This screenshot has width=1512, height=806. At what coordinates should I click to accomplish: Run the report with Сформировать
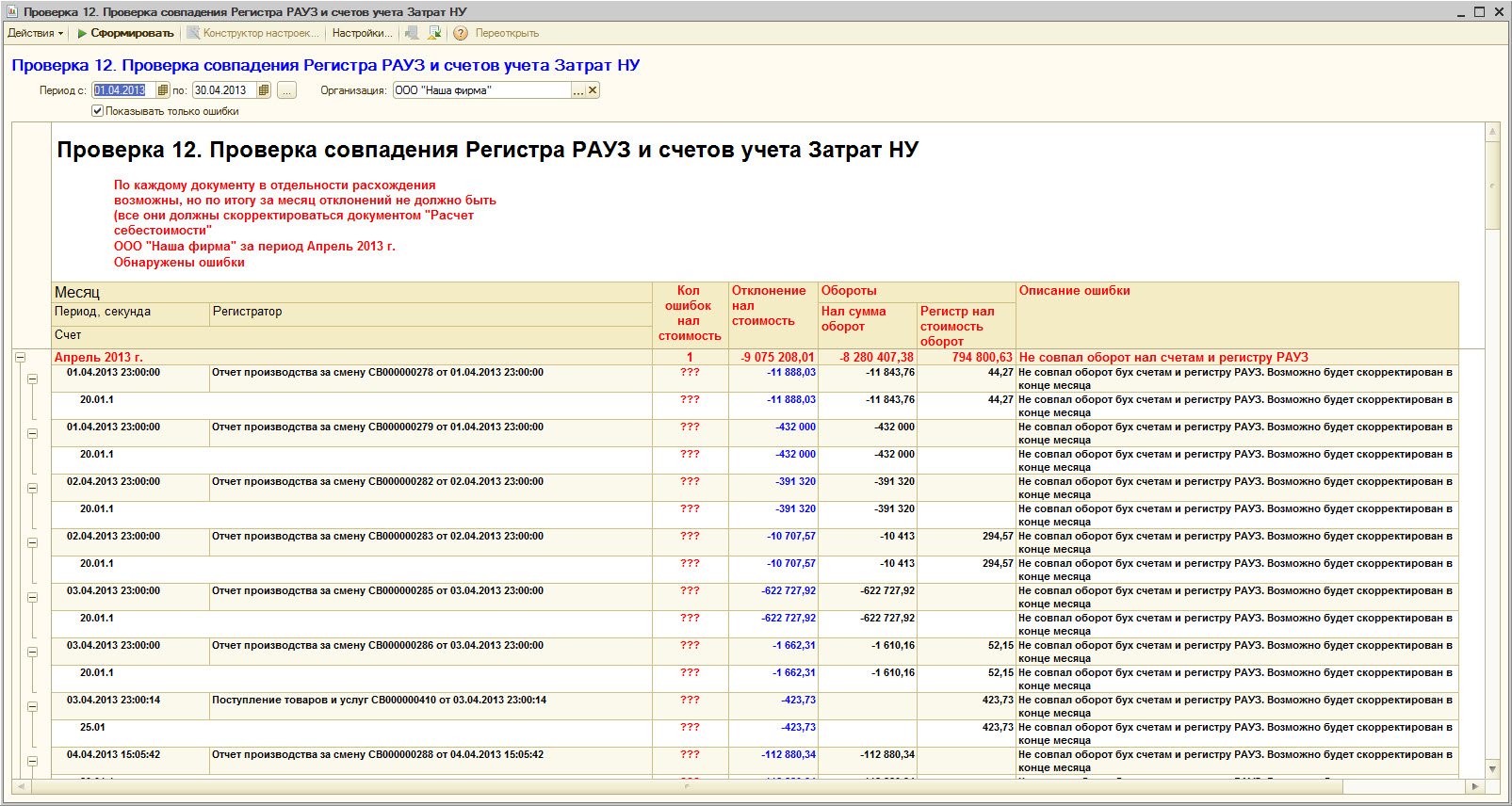(x=125, y=33)
